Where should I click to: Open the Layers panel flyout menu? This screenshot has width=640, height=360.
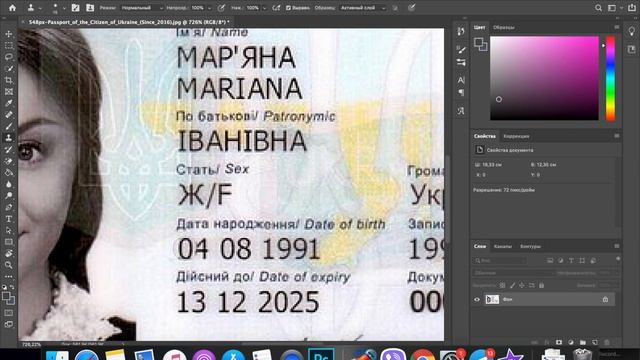click(617, 246)
